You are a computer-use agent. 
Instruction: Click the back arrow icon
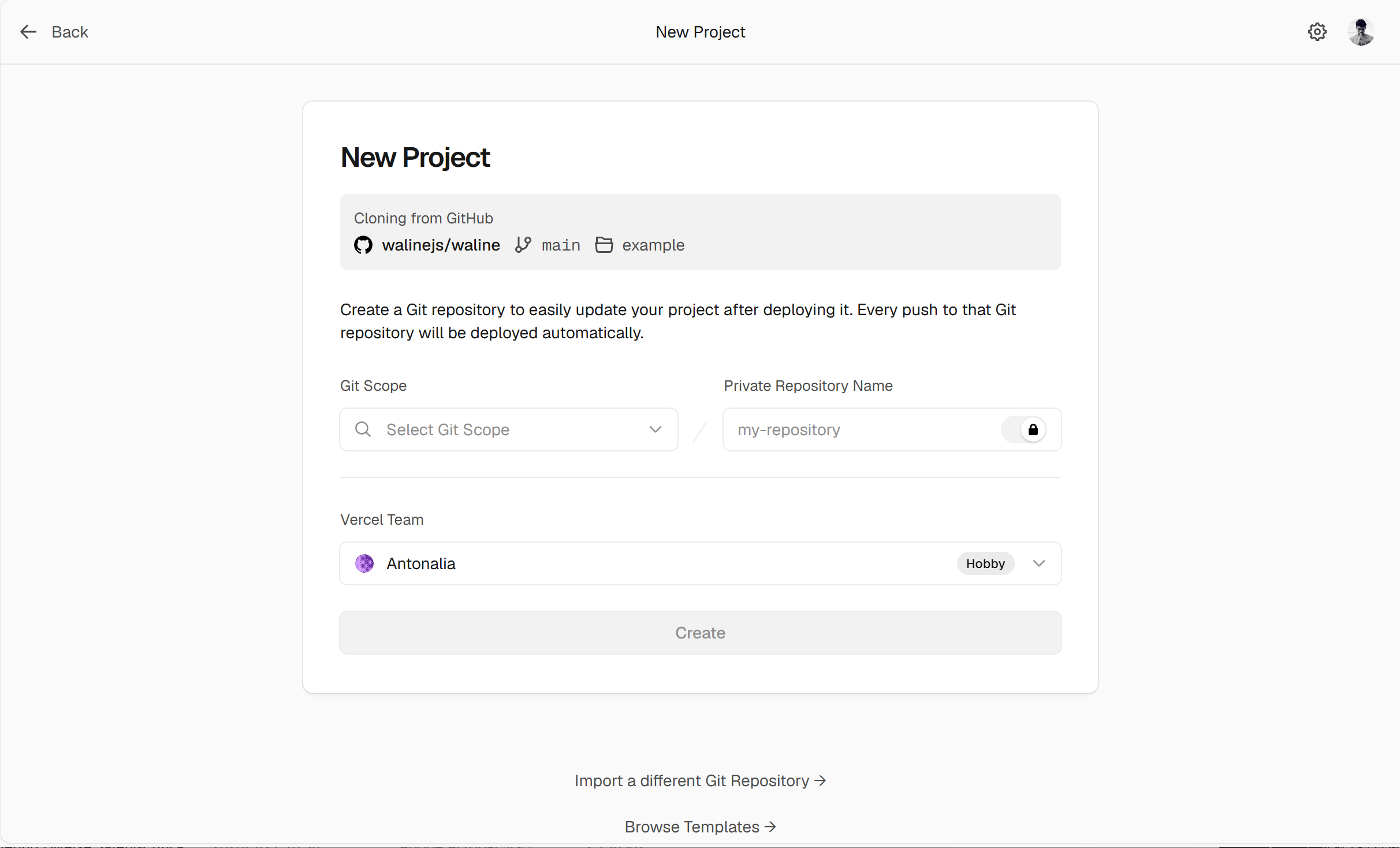click(x=28, y=32)
